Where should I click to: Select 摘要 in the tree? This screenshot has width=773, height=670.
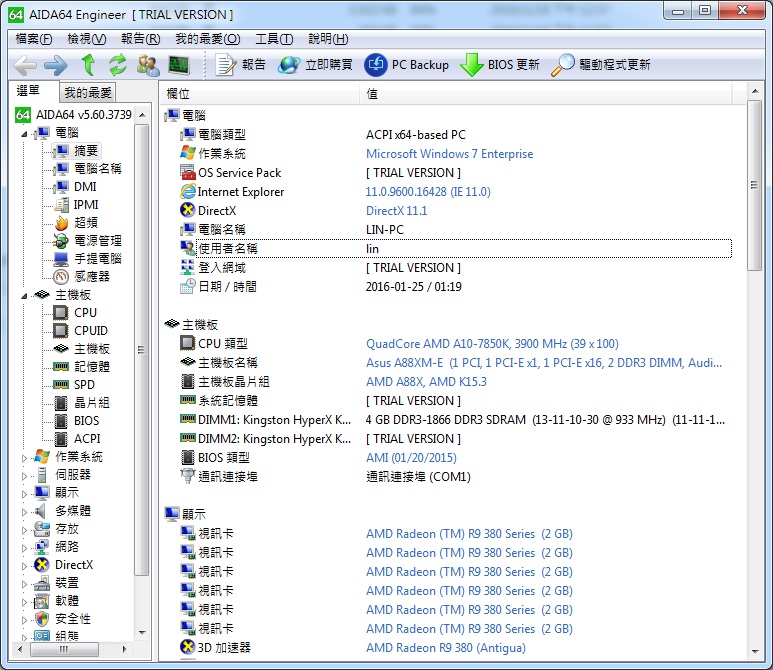coord(86,150)
